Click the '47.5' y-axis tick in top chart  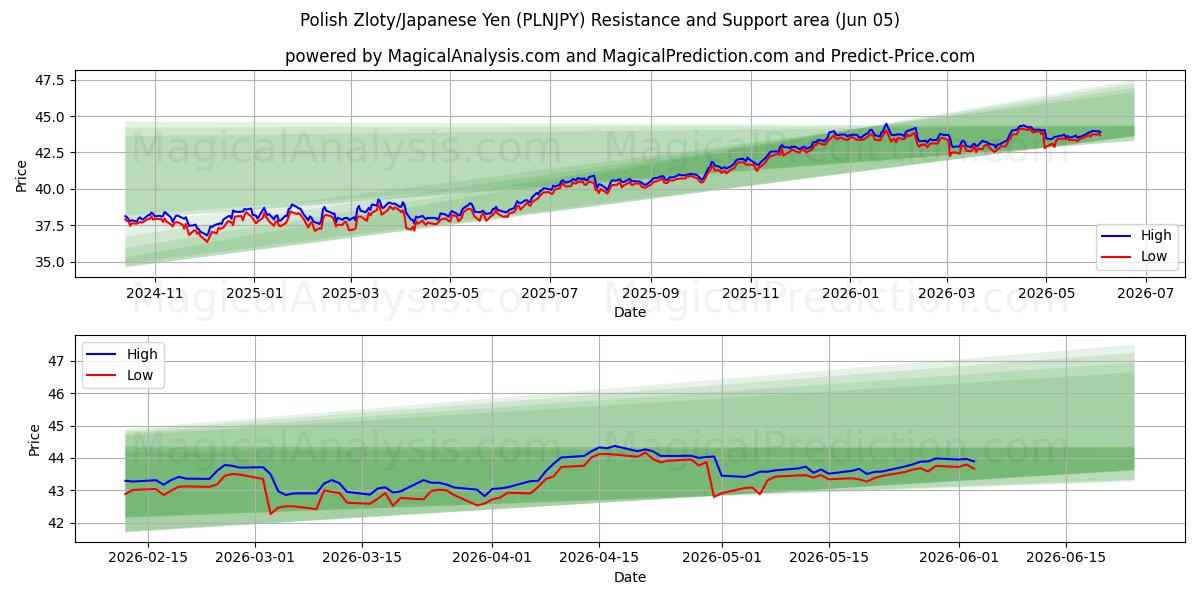51,80
